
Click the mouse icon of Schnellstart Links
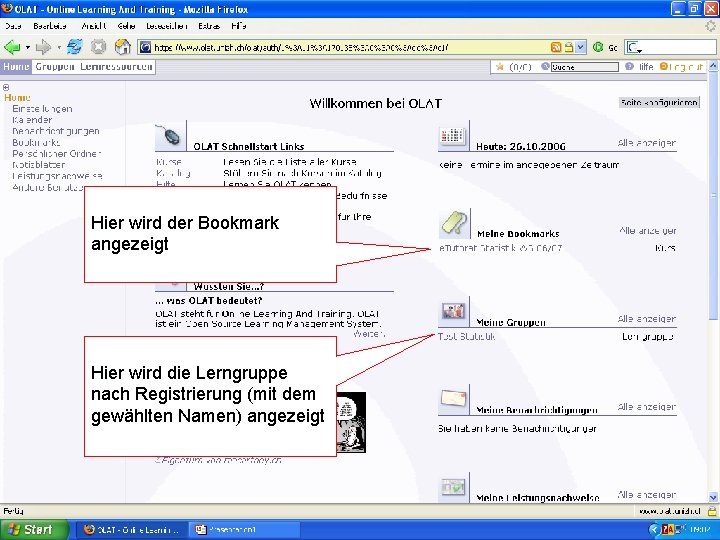click(x=171, y=136)
